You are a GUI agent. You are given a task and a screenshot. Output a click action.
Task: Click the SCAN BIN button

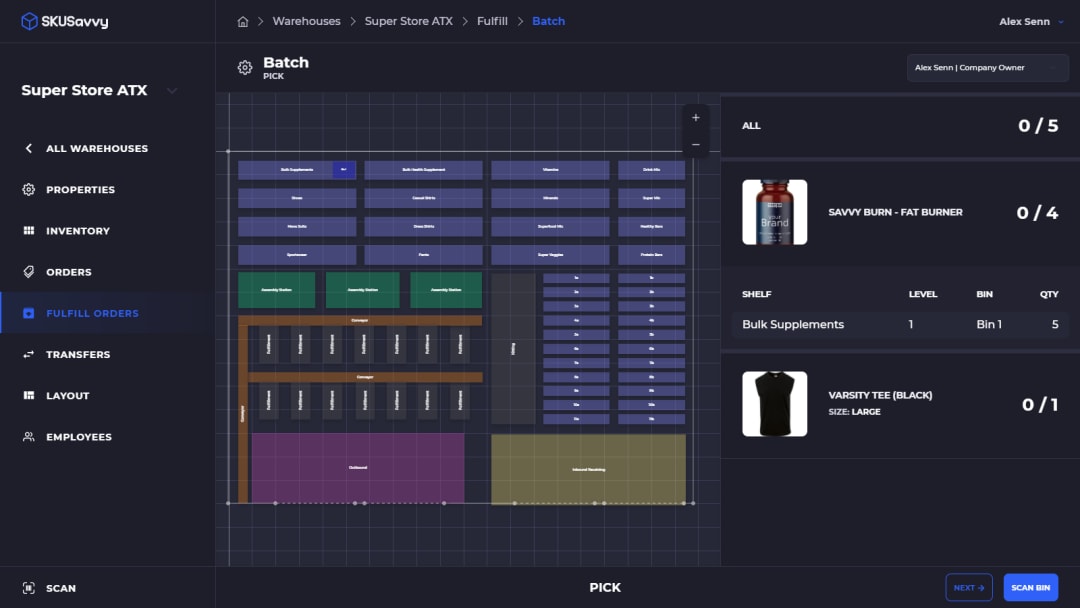(1030, 587)
